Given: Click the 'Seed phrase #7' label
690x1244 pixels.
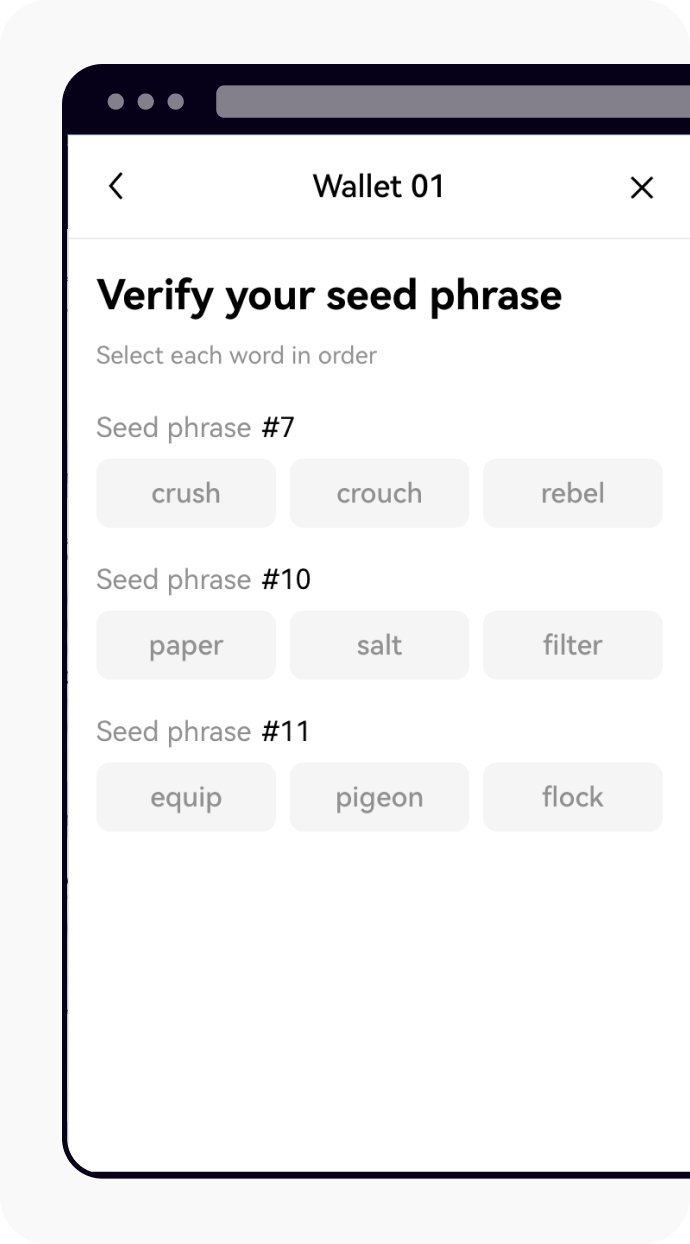Looking at the screenshot, I should (x=195, y=428).
